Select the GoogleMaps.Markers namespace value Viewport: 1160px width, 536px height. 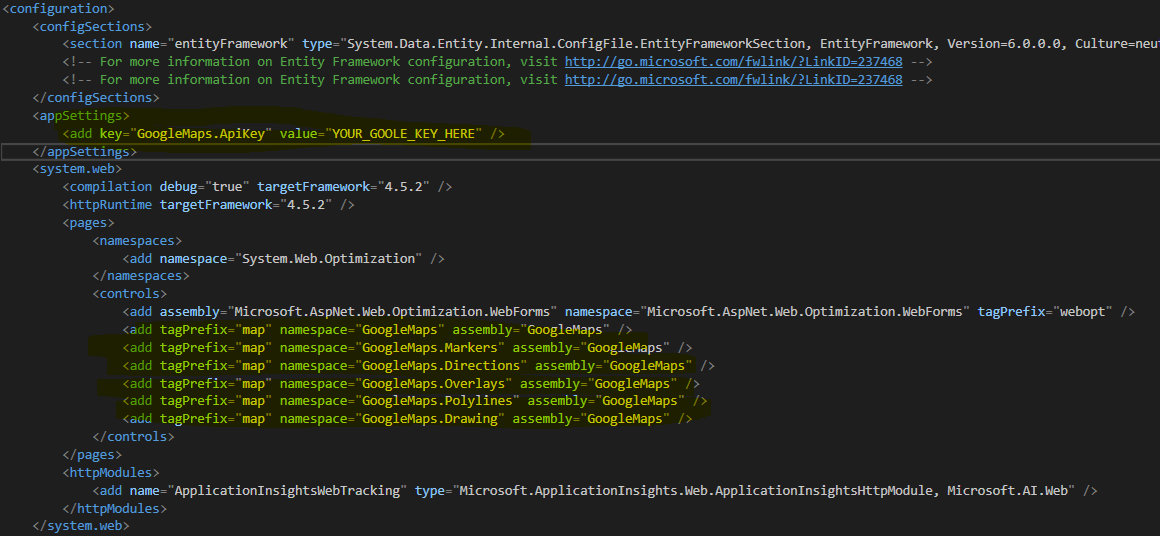[x=428, y=347]
